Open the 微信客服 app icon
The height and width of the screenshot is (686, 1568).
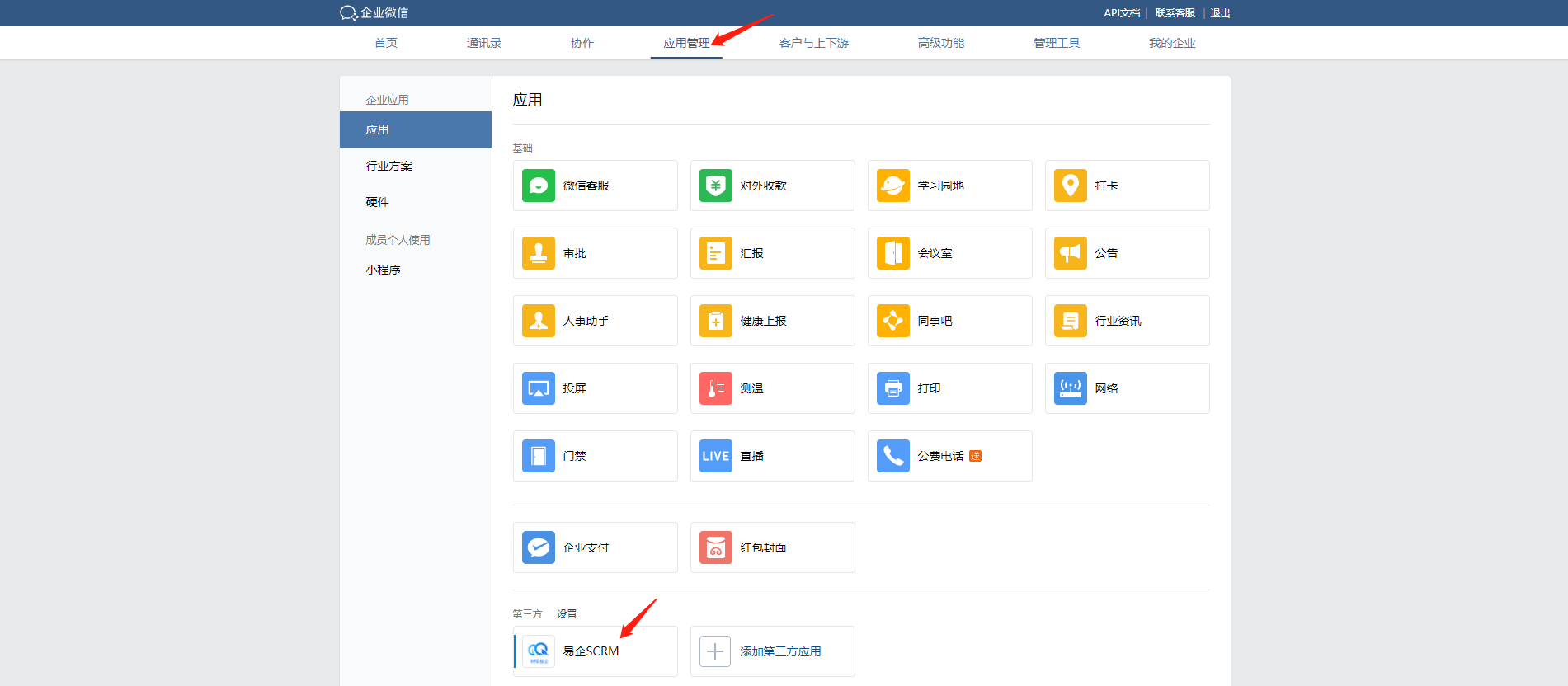tap(539, 186)
